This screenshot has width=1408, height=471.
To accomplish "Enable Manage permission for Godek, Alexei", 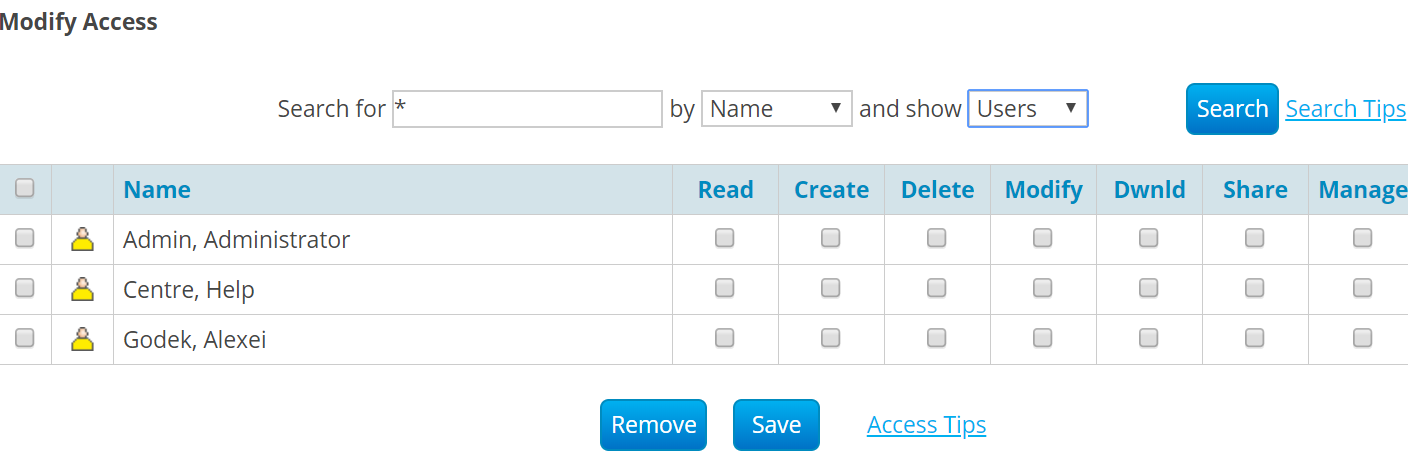I will [1362, 338].
